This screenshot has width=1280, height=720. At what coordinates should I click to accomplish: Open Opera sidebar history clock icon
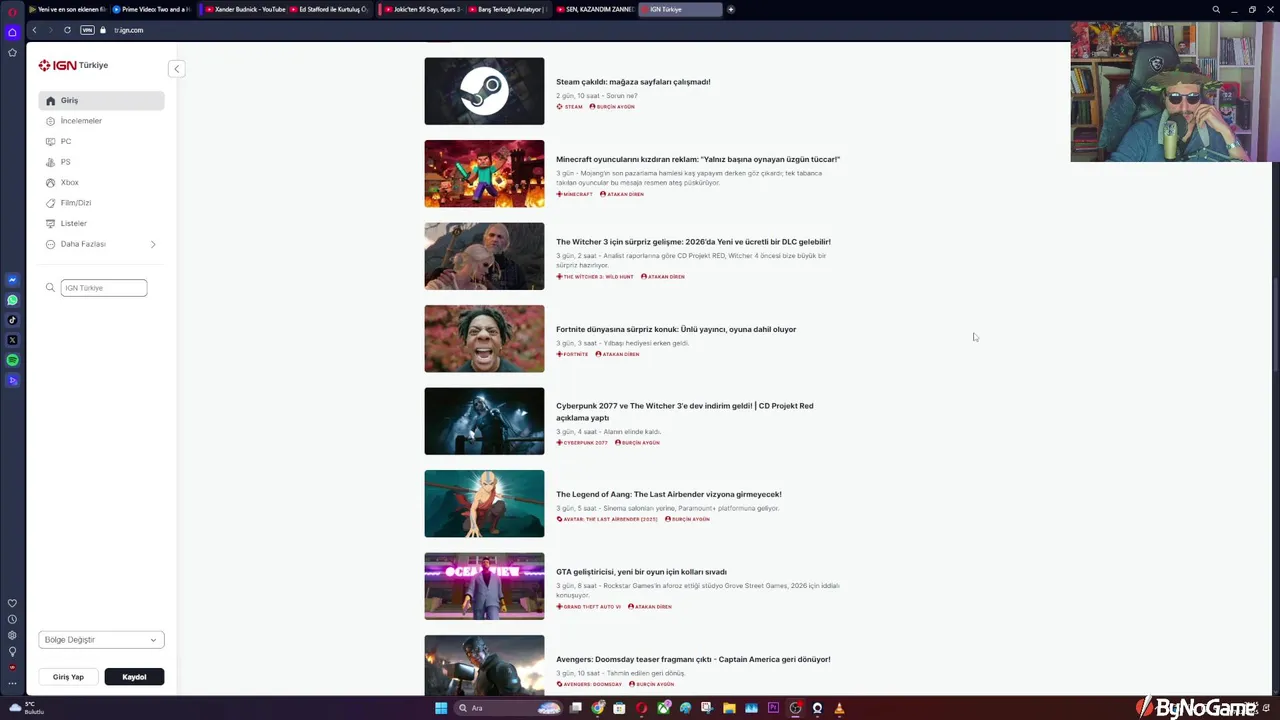[x=12, y=619]
